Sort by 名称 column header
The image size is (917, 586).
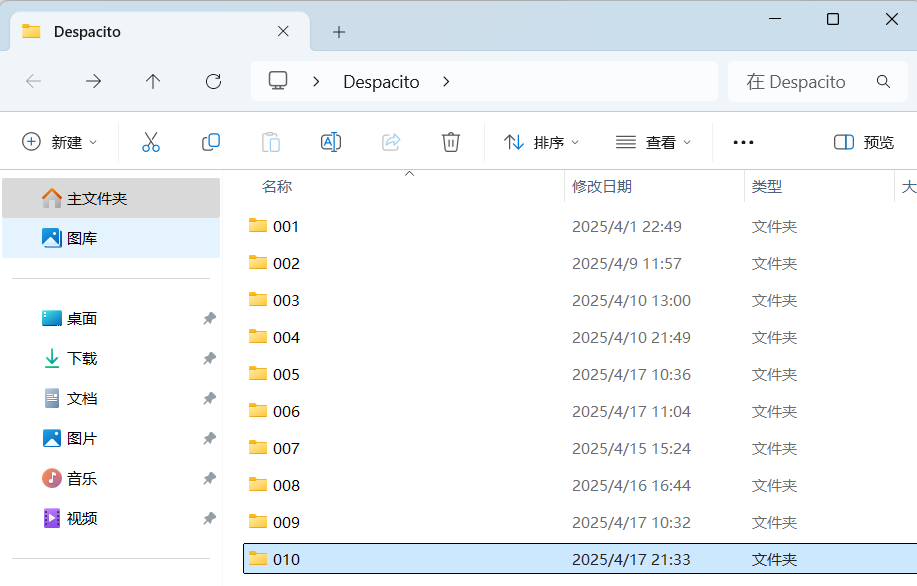pyautogui.click(x=277, y=187)
